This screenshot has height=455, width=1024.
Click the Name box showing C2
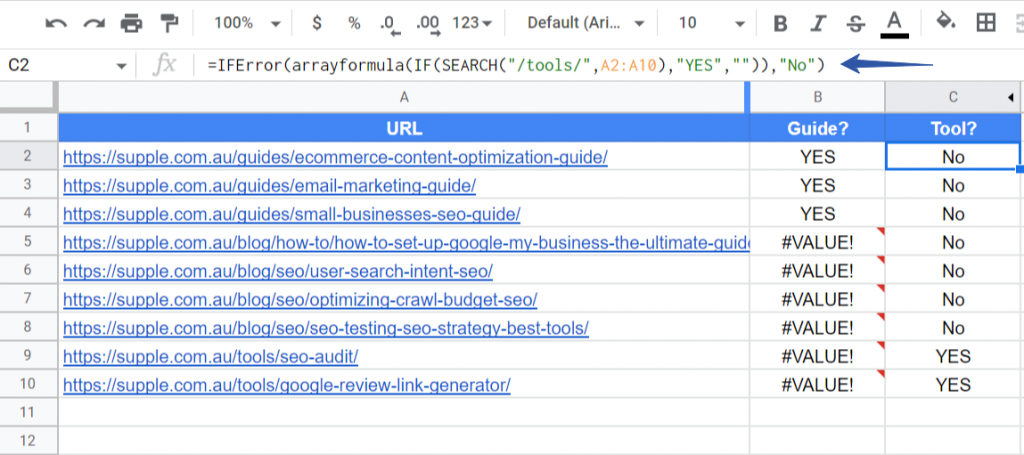coord(67,65)
